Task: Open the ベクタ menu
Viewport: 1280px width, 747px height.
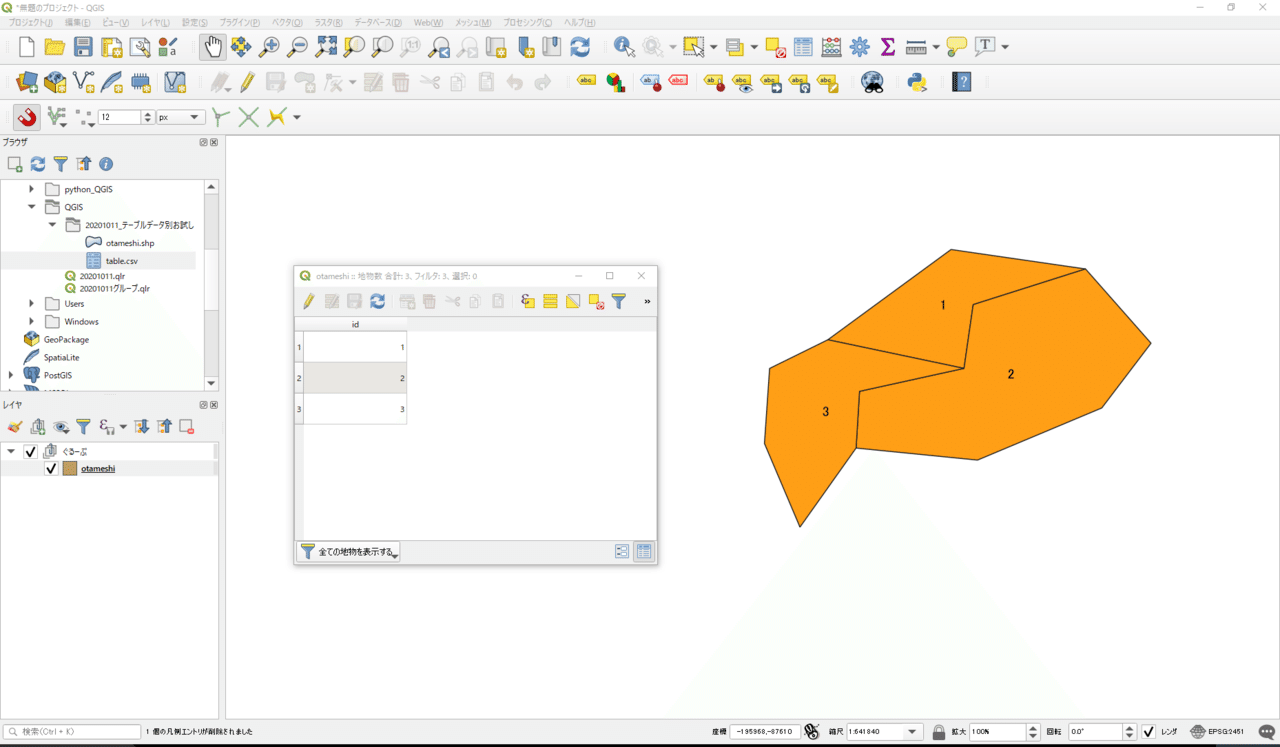Action: pos(289,22)
